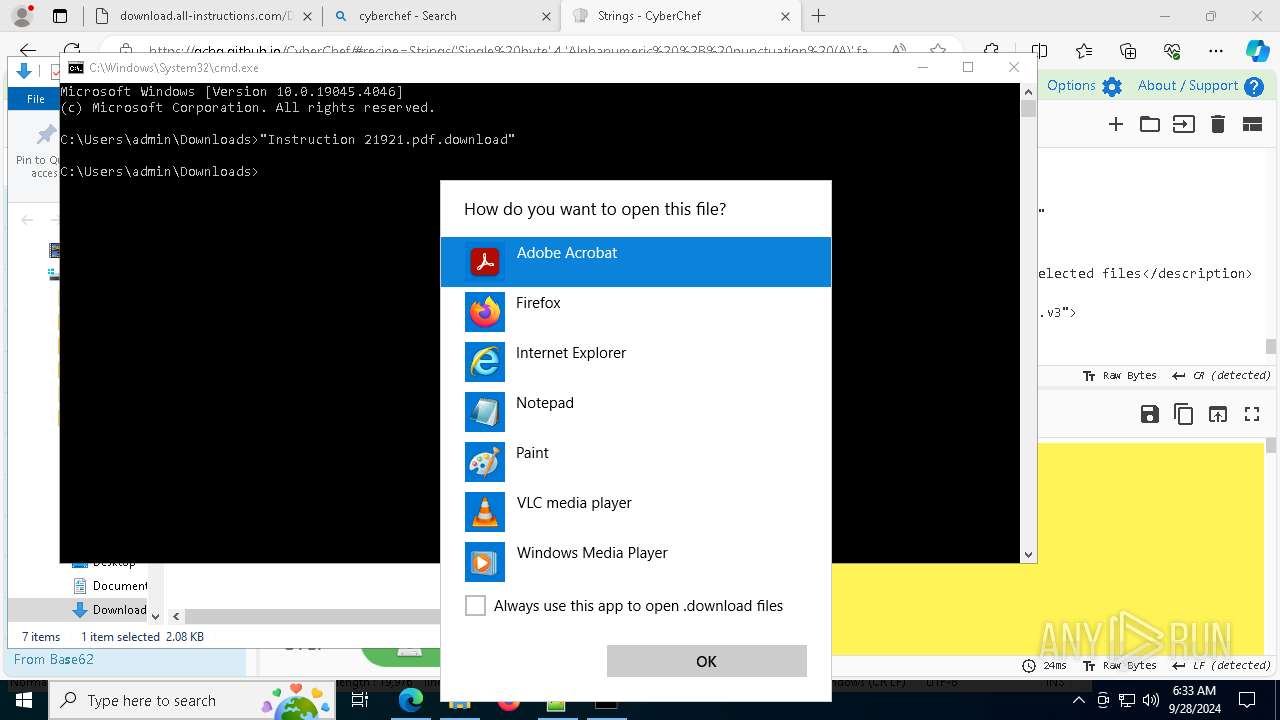Choose Firefox from the app list
The height and width of the screenshot is (720, 1280).
pyautogui.click(x=636, y=312)
